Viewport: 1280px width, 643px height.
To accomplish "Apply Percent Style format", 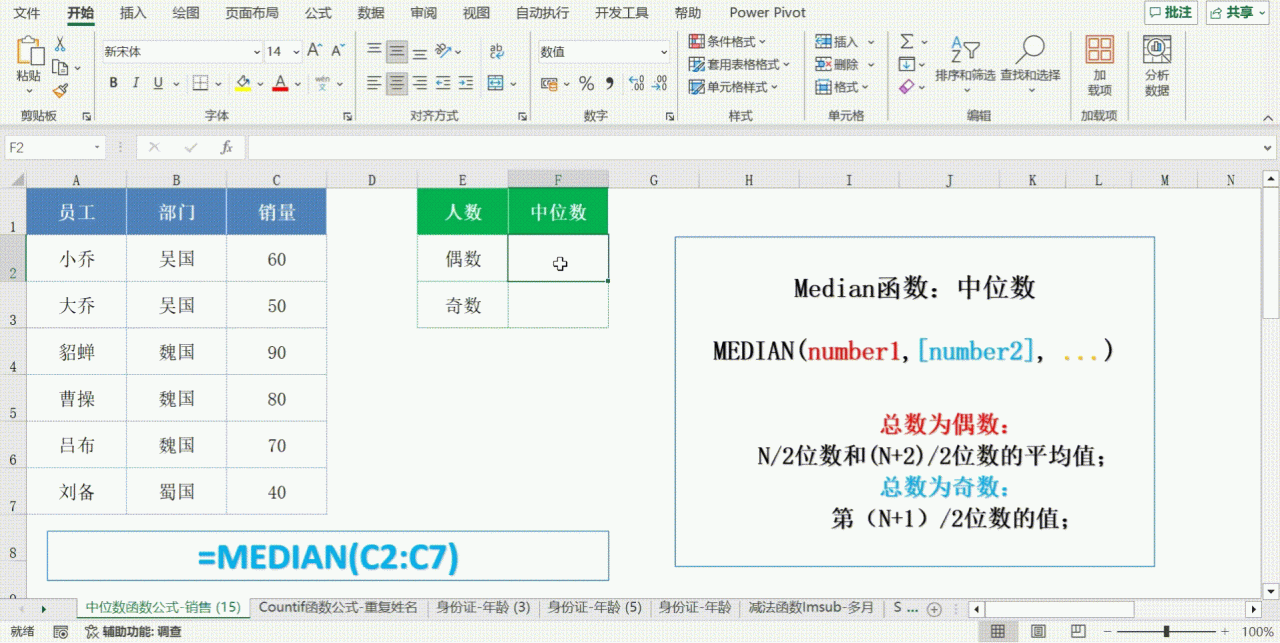I will click(586, 83).
